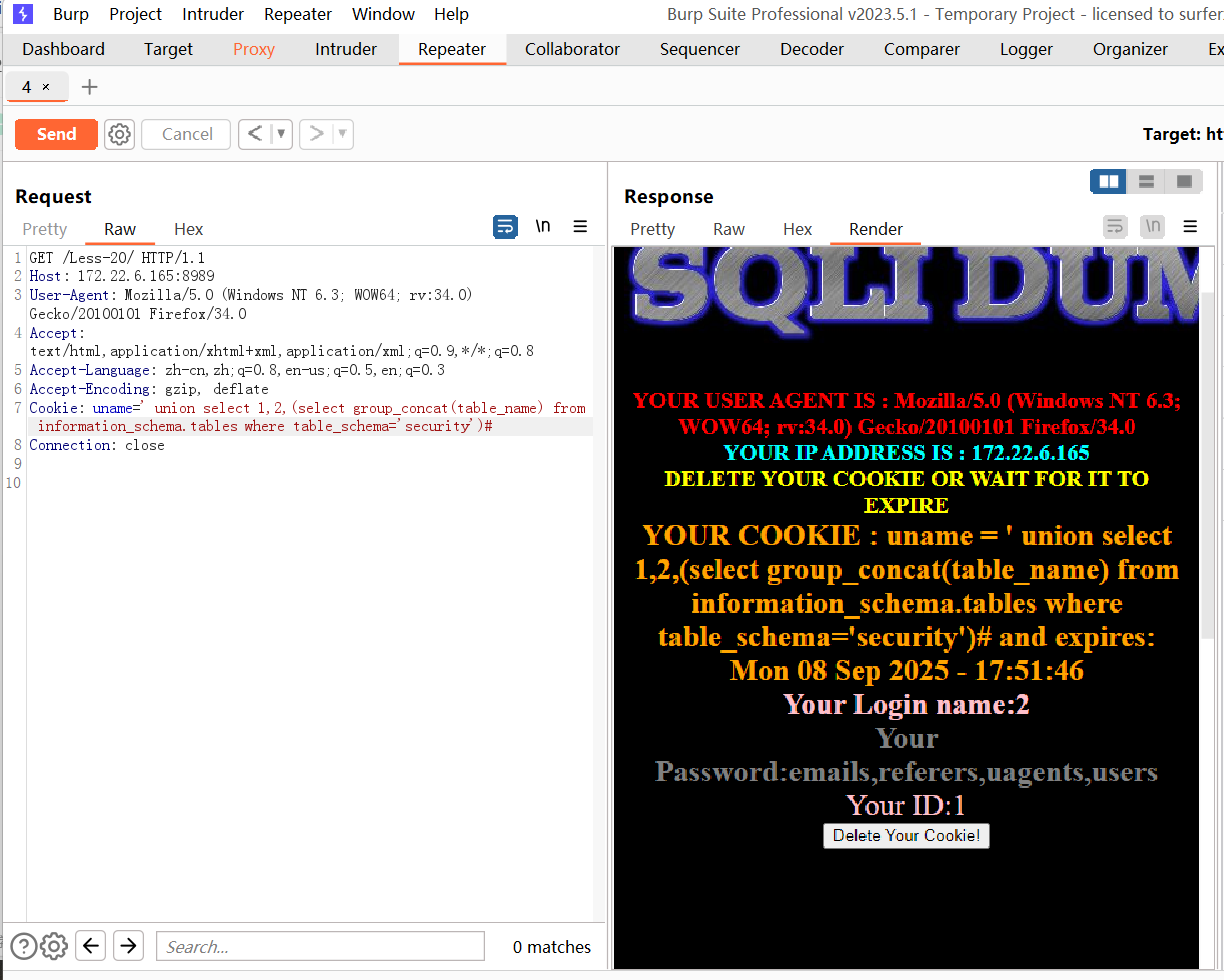Toggle non-printable chars in Response panel
This screenshot has width=1224, height=980.
tap(1152, 227)
